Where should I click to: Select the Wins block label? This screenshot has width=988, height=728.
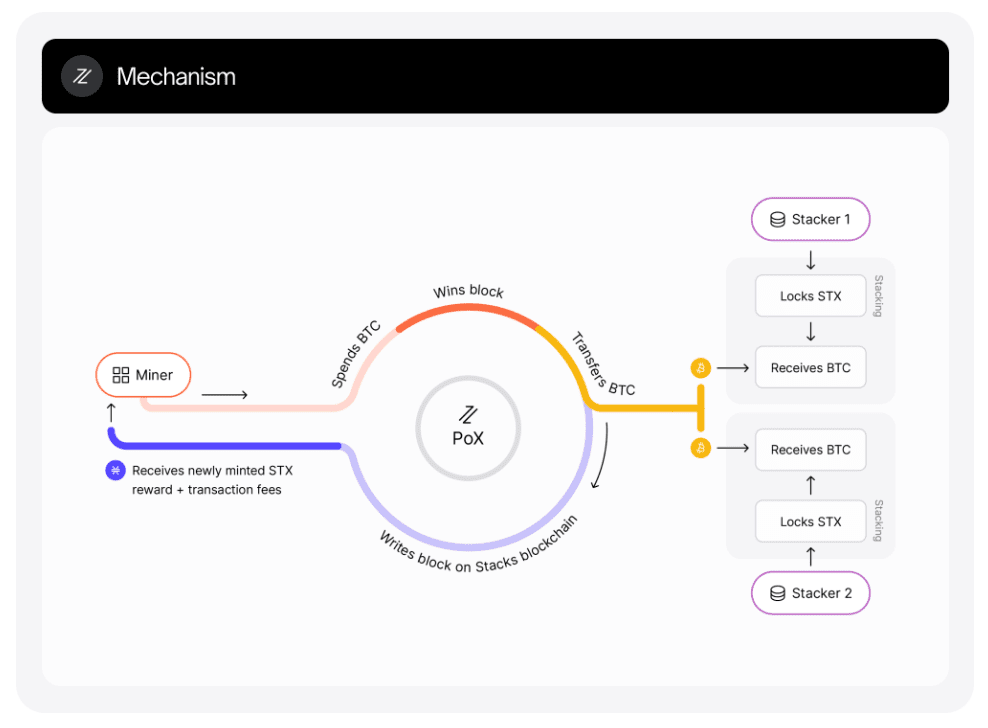click(468, 290)
